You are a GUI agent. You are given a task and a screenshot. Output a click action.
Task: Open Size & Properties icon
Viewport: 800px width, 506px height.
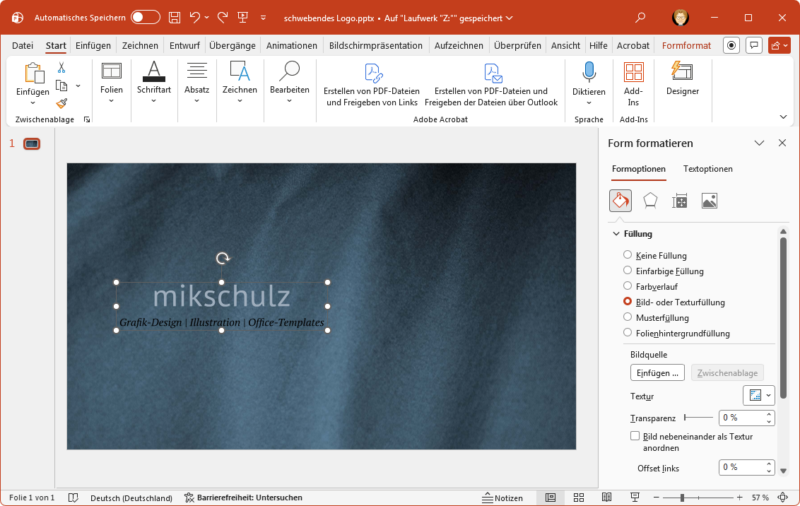pyautogui.click(x=680, y=200)
